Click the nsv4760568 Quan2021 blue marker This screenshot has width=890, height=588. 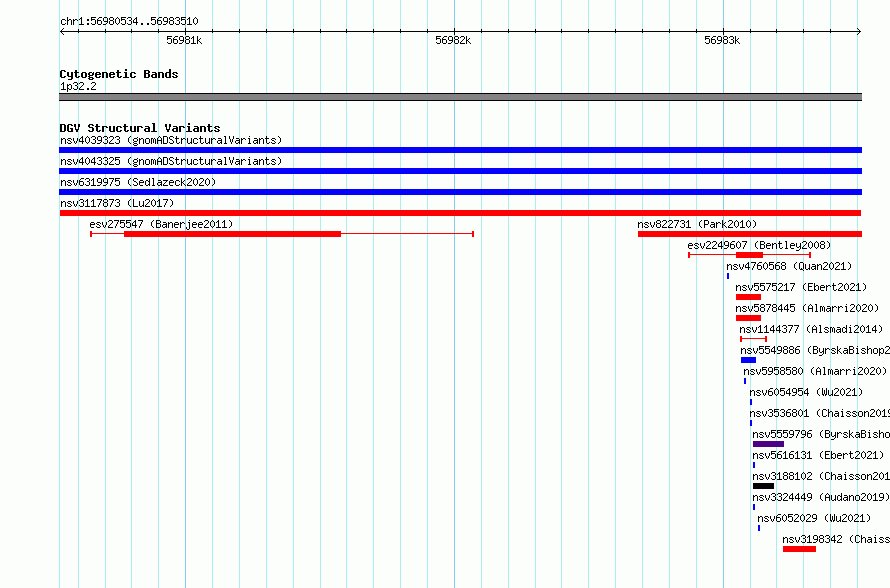point(728,276)
